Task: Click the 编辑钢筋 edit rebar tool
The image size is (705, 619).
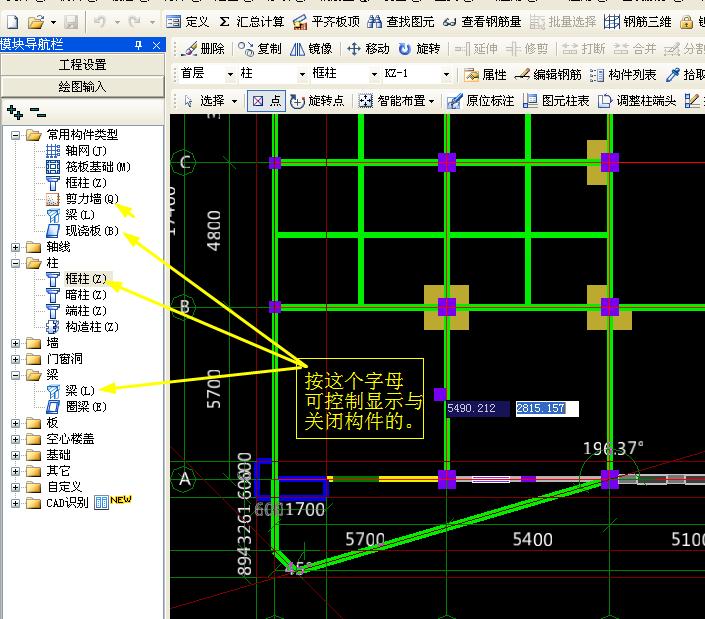Action: [x=548, y=75]
